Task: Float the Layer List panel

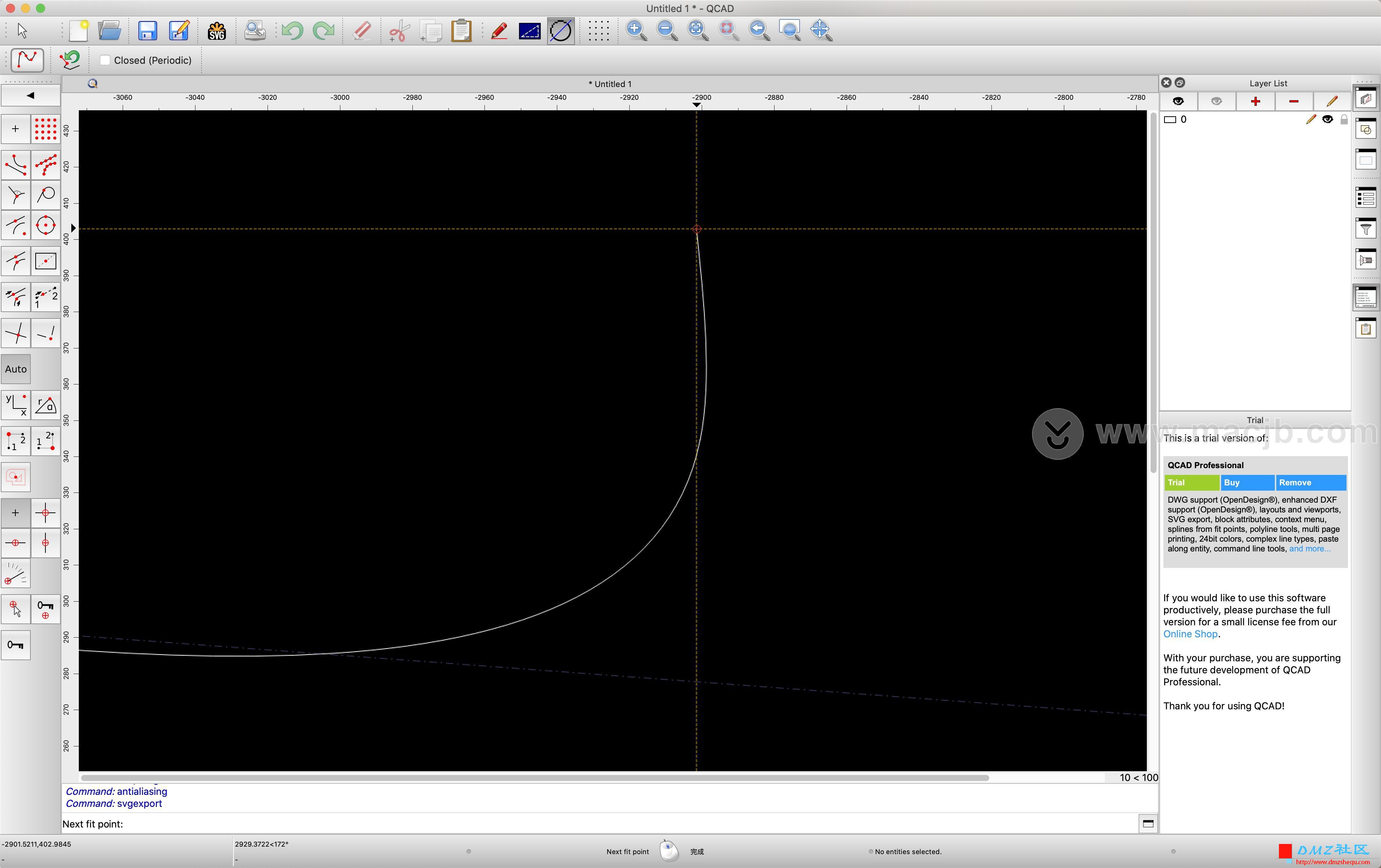Action: [x=1180, y=83]
